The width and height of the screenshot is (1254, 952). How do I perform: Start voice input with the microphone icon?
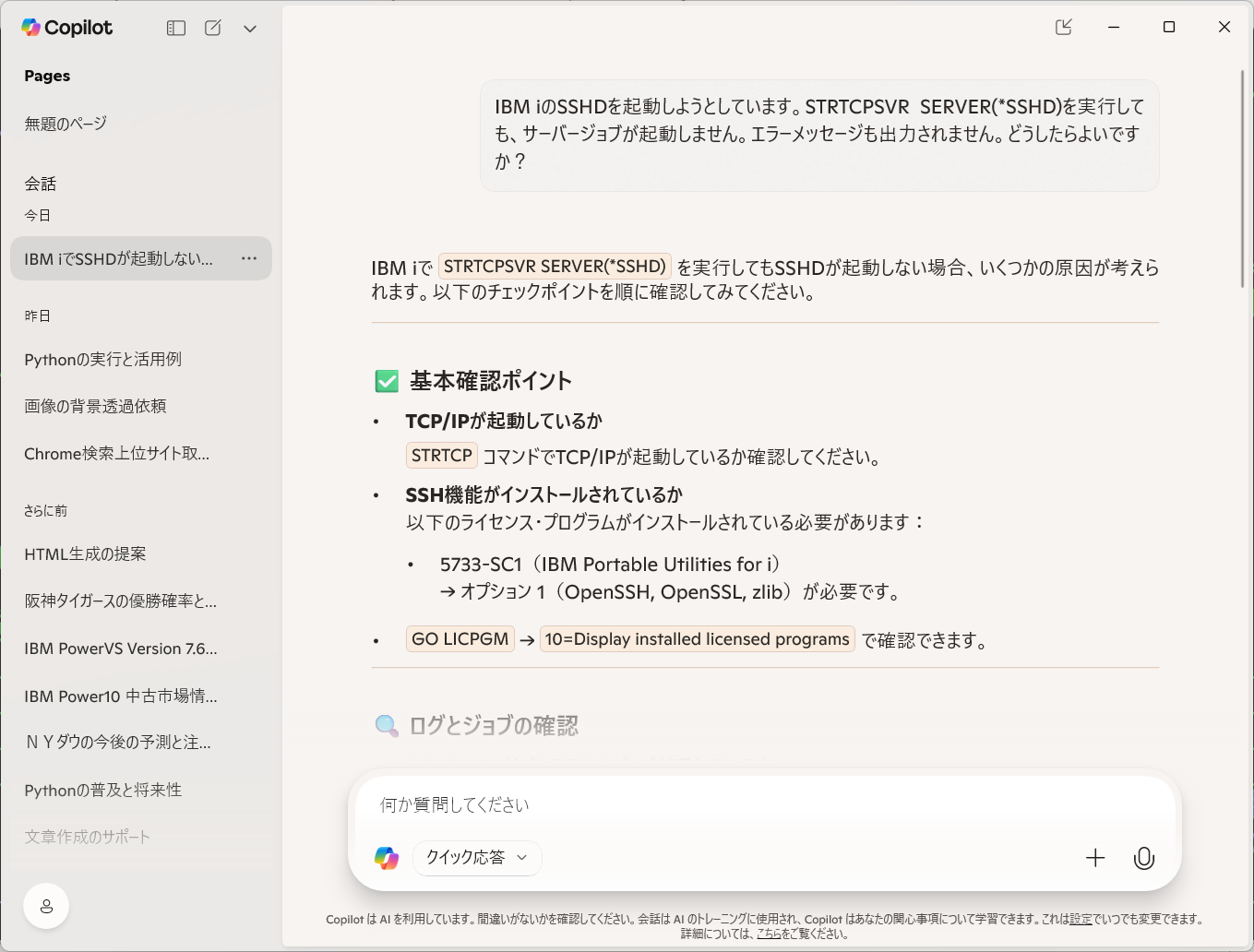click(1143, 858)
